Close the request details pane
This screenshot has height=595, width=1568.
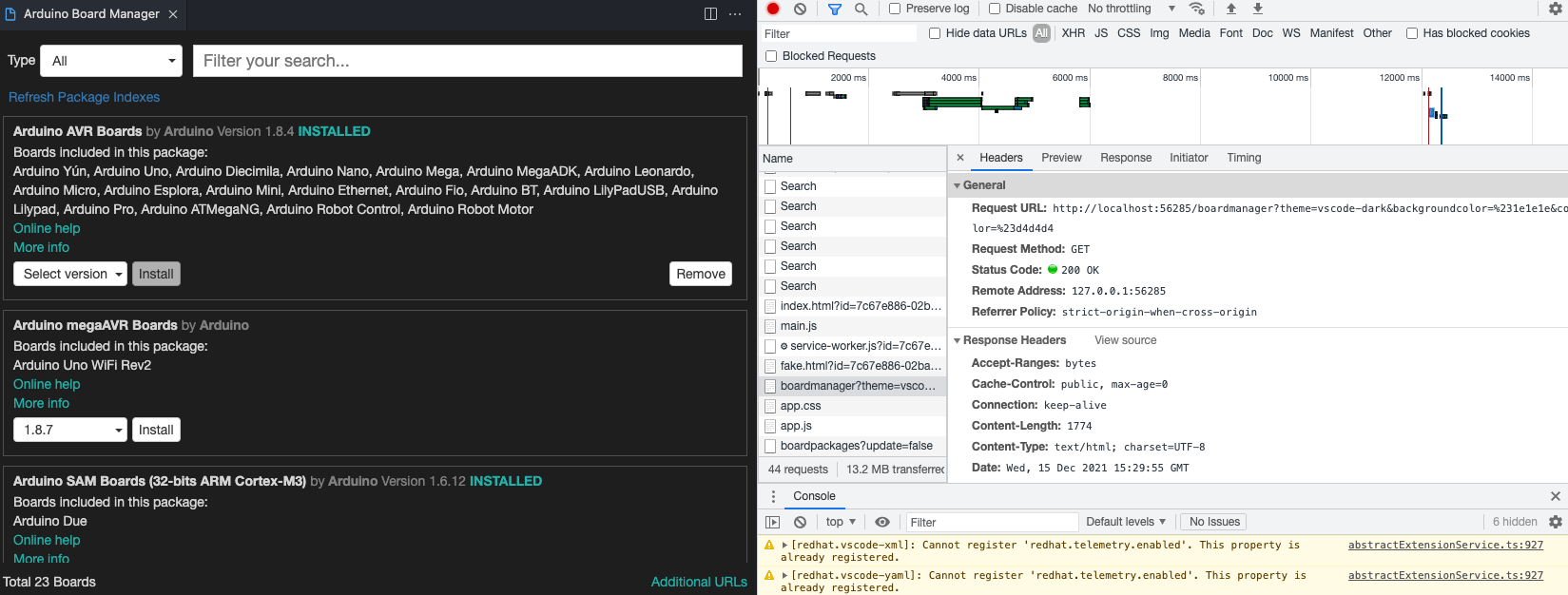[x=960, y=158]
